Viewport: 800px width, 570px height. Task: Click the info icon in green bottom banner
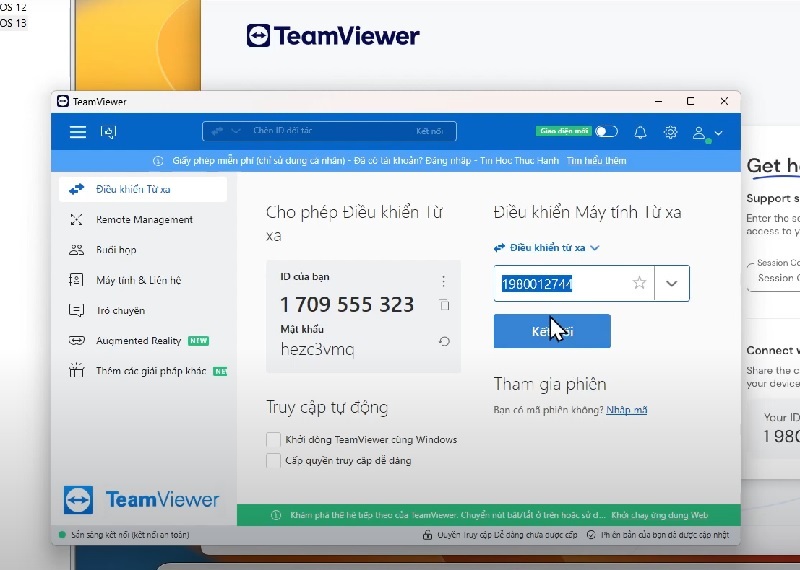point(276,515)
